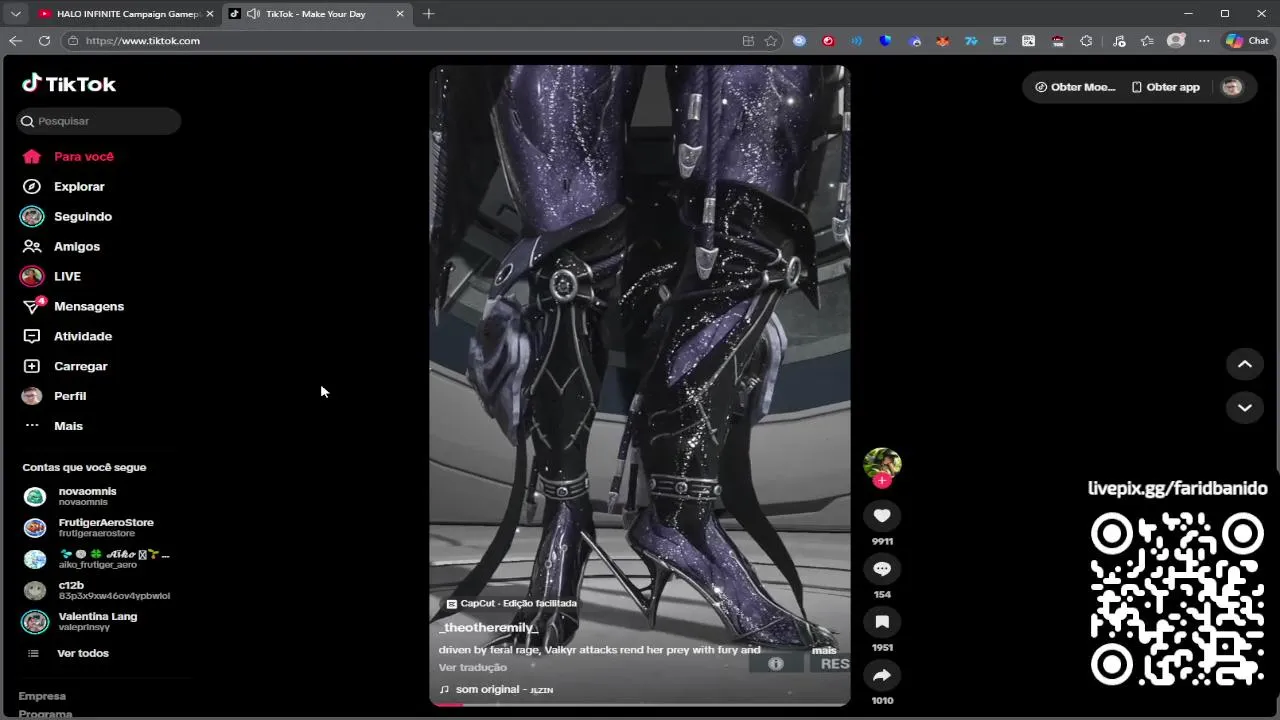The image size is (1280, 720).
Task: Open followed account c12b
Action: pos(96,590)
